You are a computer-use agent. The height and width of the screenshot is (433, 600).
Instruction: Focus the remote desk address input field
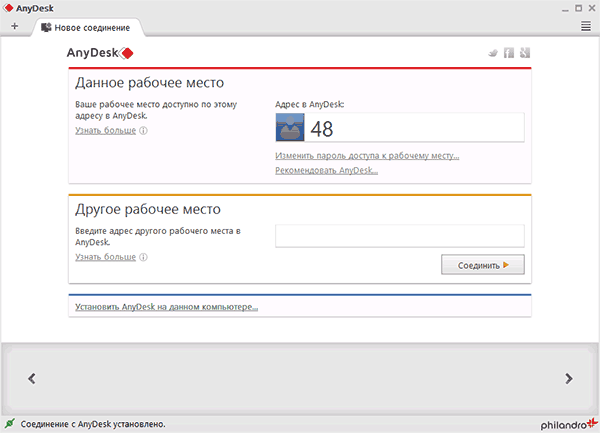click(399, 236)
